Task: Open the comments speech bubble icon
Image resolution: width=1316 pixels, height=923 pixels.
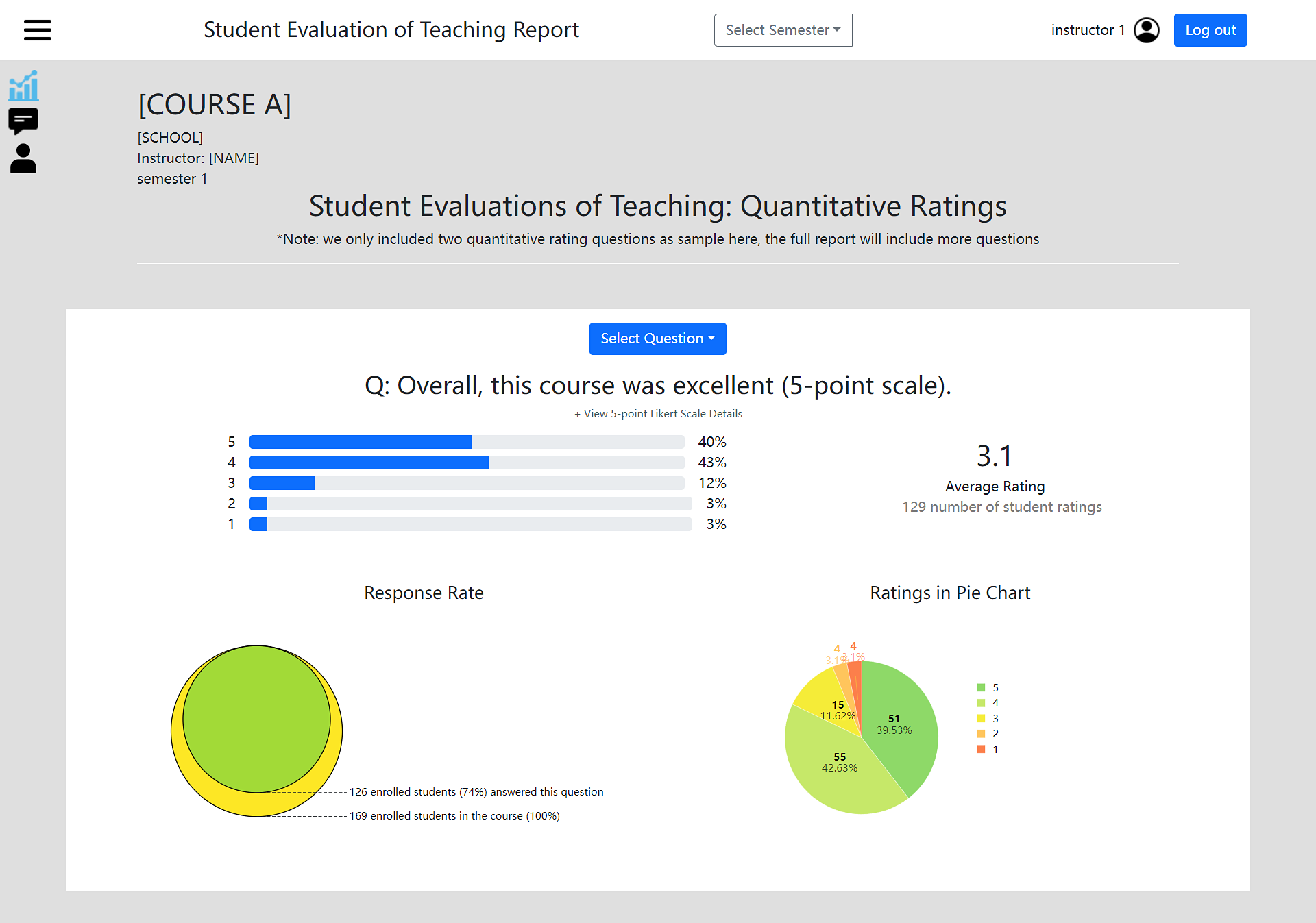Action: (23, 121)
